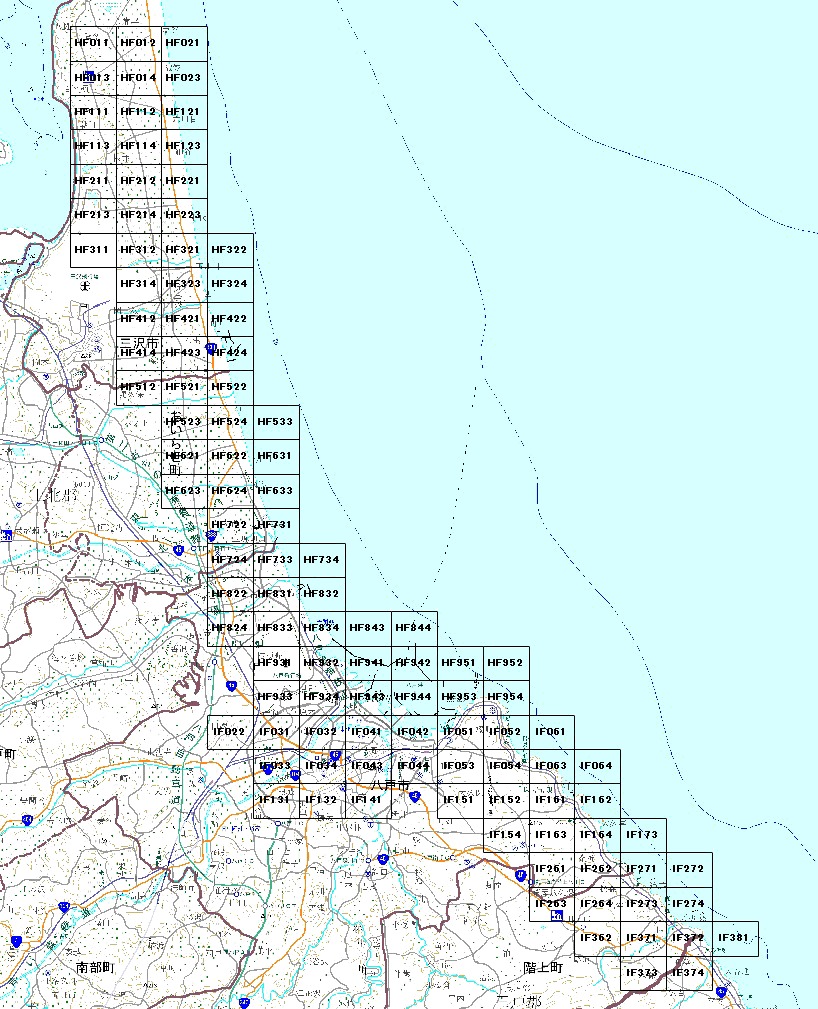The width and height of the screenshot is (818, 1009).
Task: Click the HF952 tile
Action: point(506,663)
